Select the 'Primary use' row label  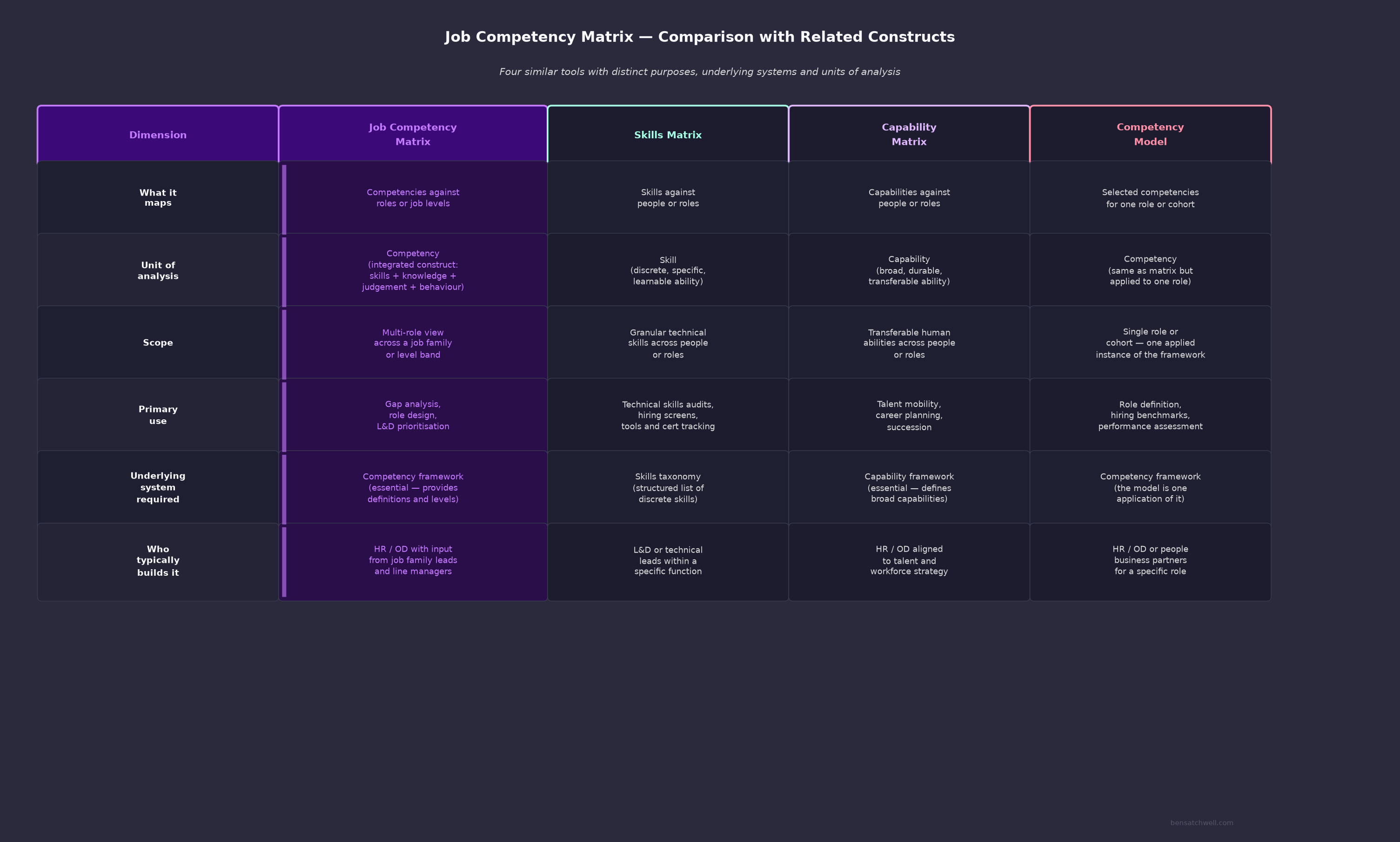point(158,415)
